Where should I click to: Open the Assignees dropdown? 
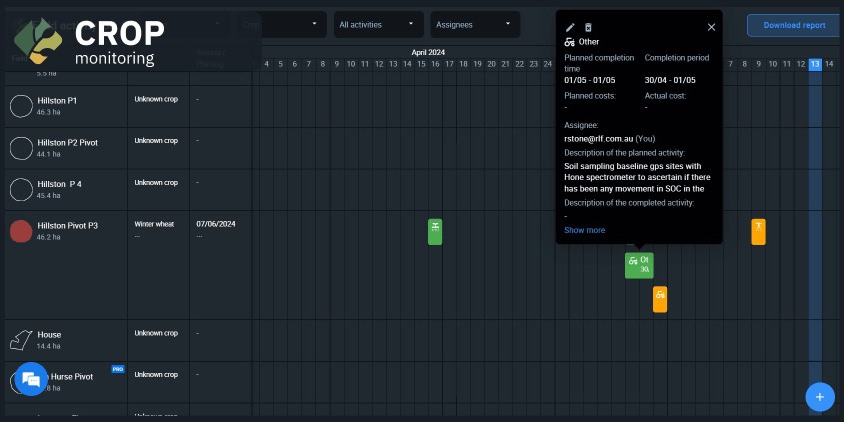475,25
